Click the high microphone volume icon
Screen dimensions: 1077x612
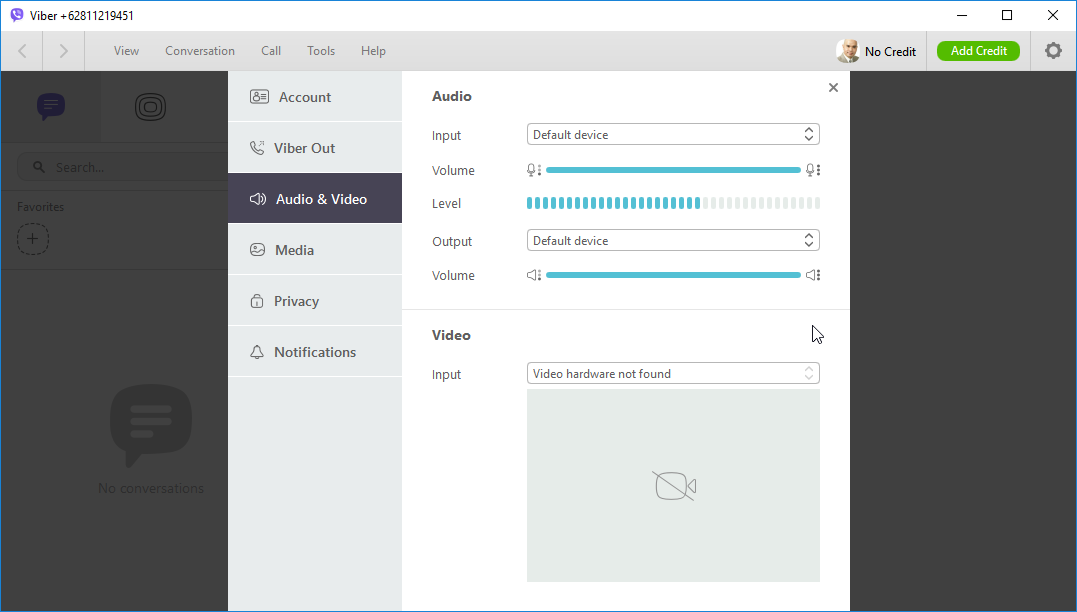coord(813,170)
